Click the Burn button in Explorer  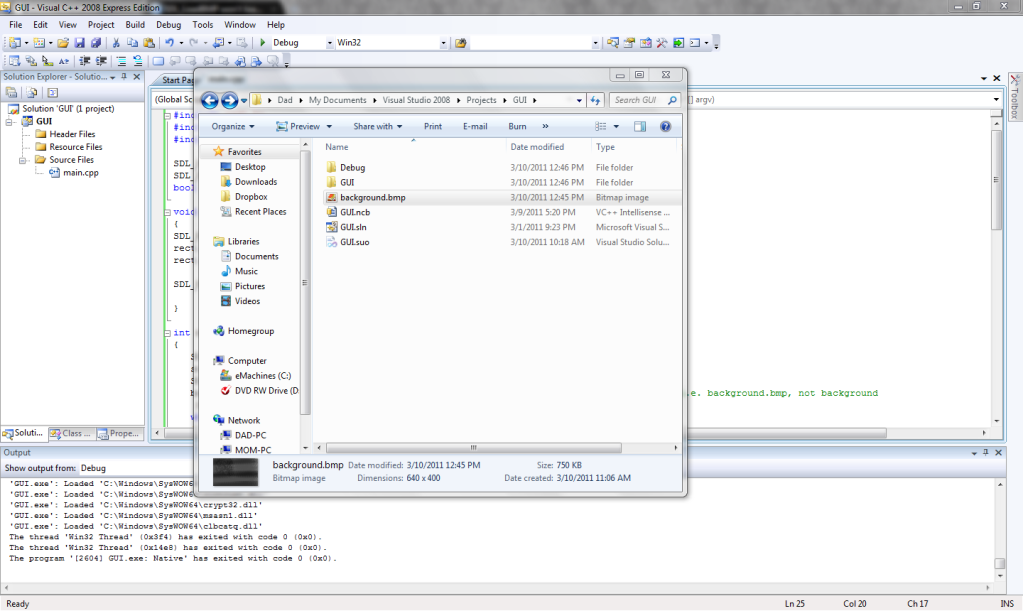(517, 127)
